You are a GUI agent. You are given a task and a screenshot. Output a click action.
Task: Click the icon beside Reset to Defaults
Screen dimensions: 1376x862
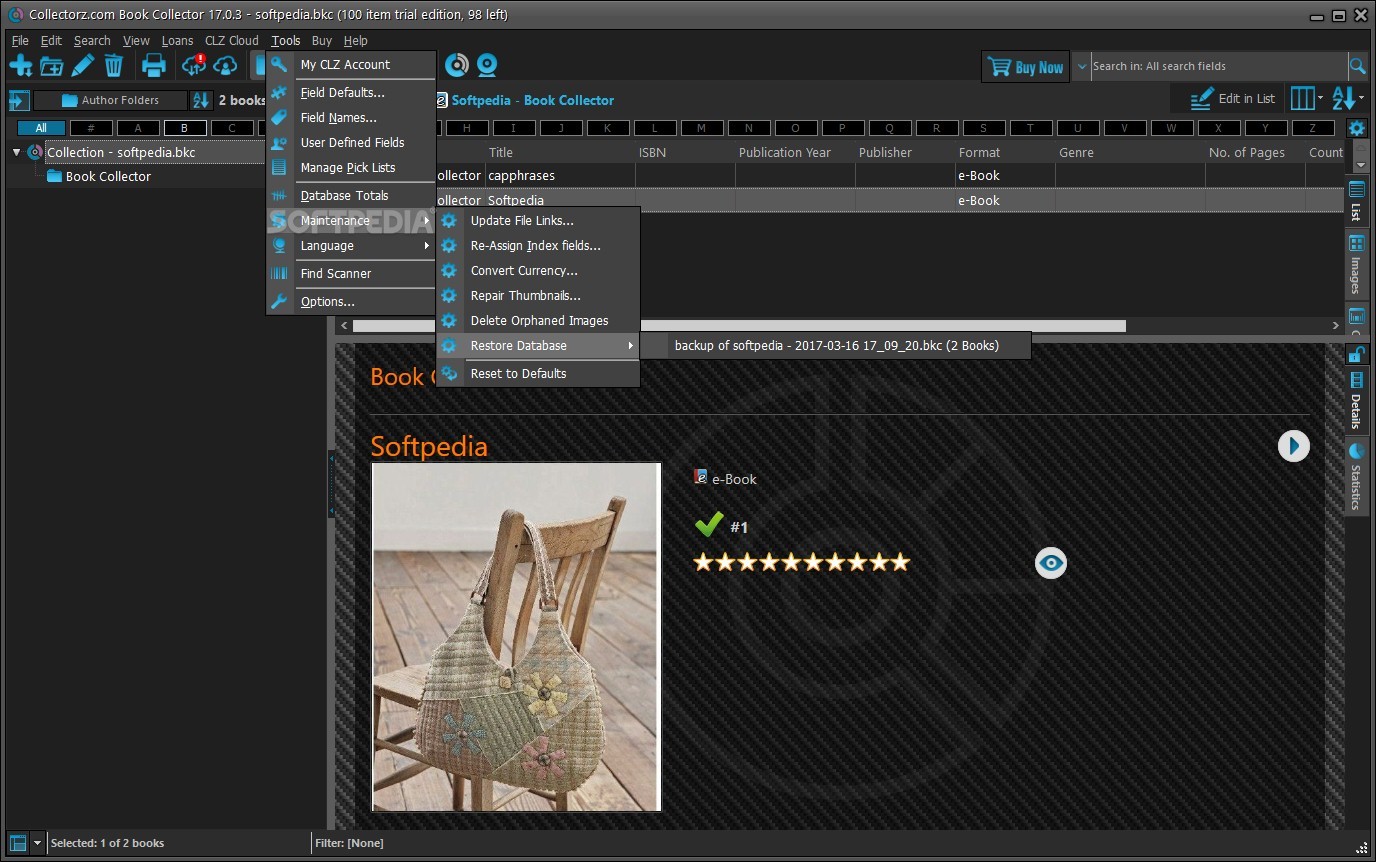click(449, 374)
